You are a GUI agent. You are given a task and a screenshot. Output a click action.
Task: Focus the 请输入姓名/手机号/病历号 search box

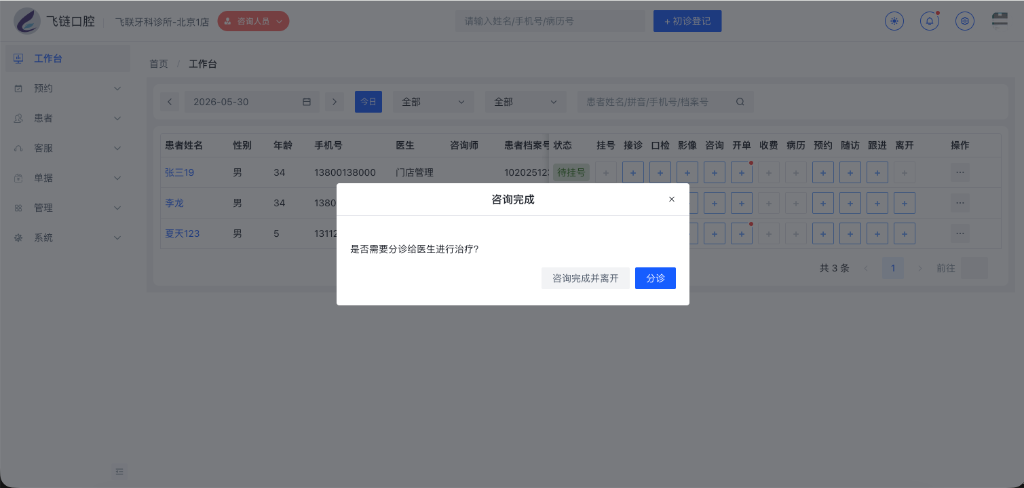pos(550,21)
